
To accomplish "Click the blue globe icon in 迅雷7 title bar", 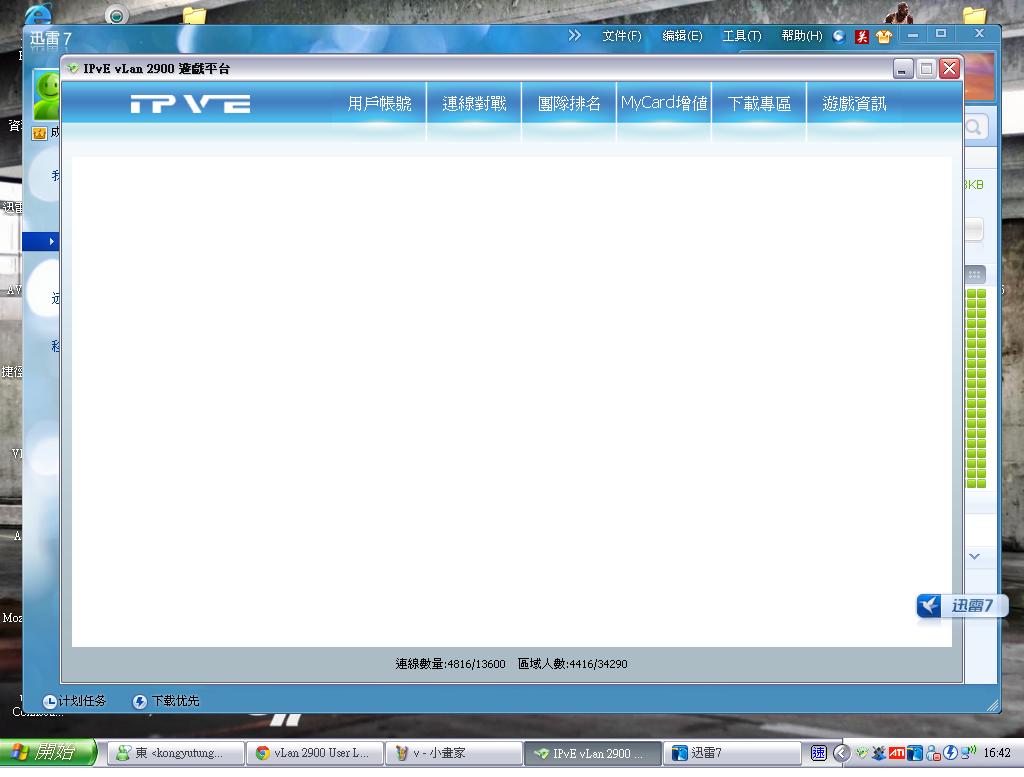I will (839, 37).
